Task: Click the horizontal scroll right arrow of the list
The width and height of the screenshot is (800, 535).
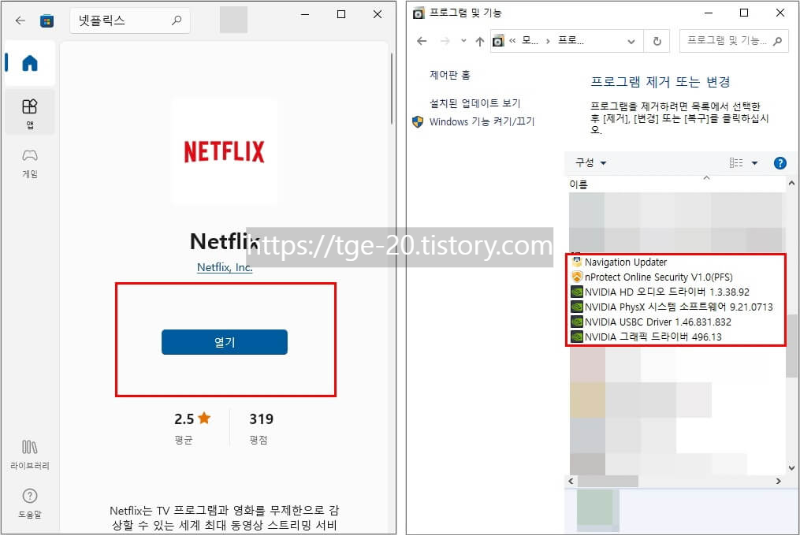Action: [779, 481]
